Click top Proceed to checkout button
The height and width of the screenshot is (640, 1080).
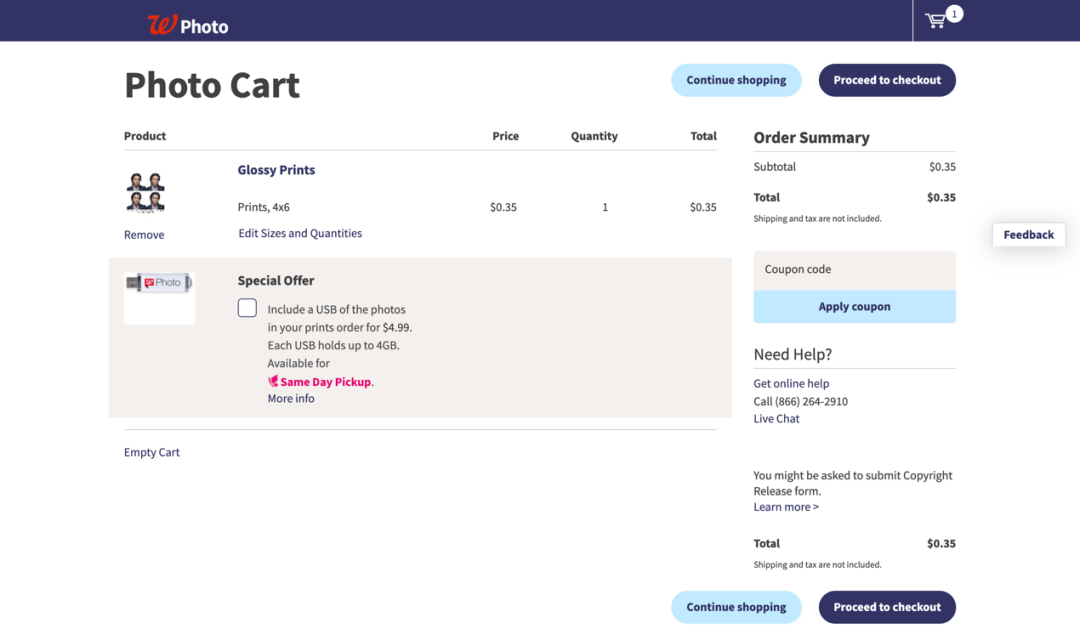887,80
